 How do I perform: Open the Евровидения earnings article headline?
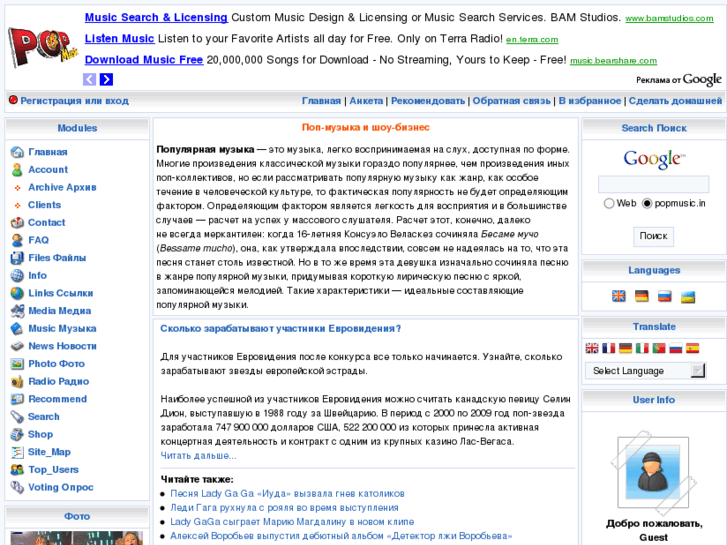coord(281,328)
